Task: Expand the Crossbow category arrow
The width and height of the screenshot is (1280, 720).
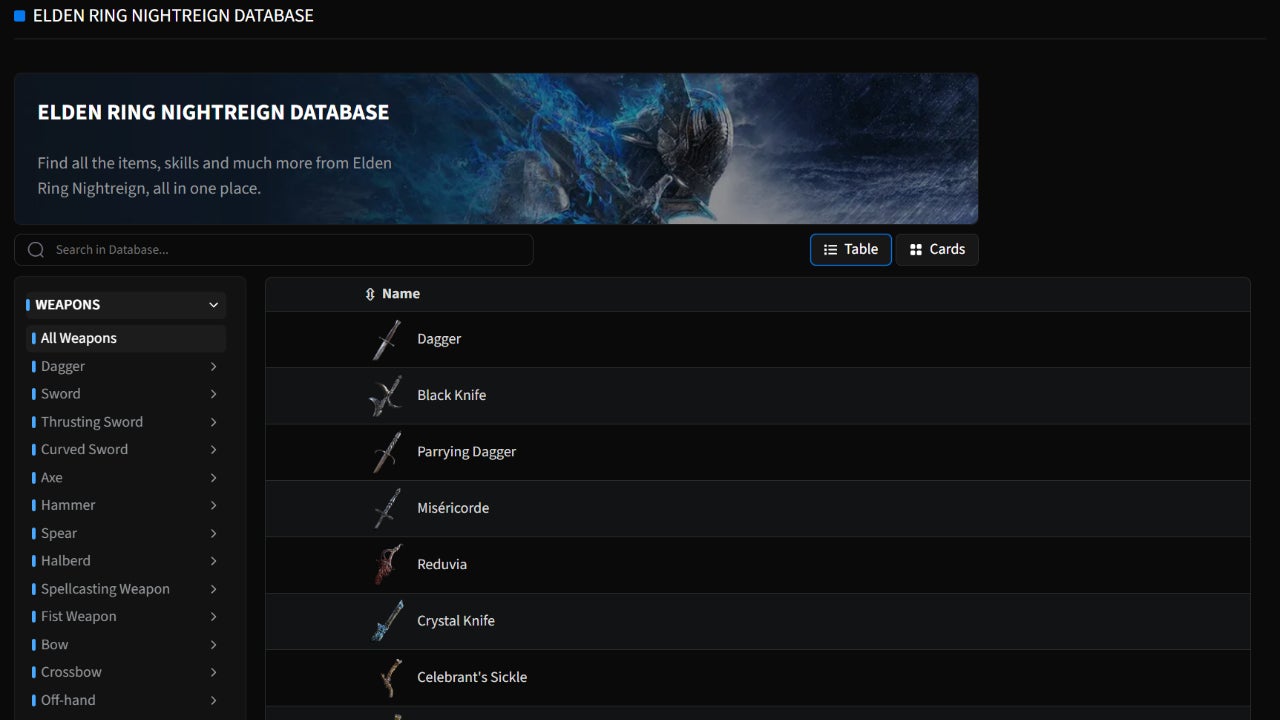Action: pyautogui.click(x=213, y=672)
